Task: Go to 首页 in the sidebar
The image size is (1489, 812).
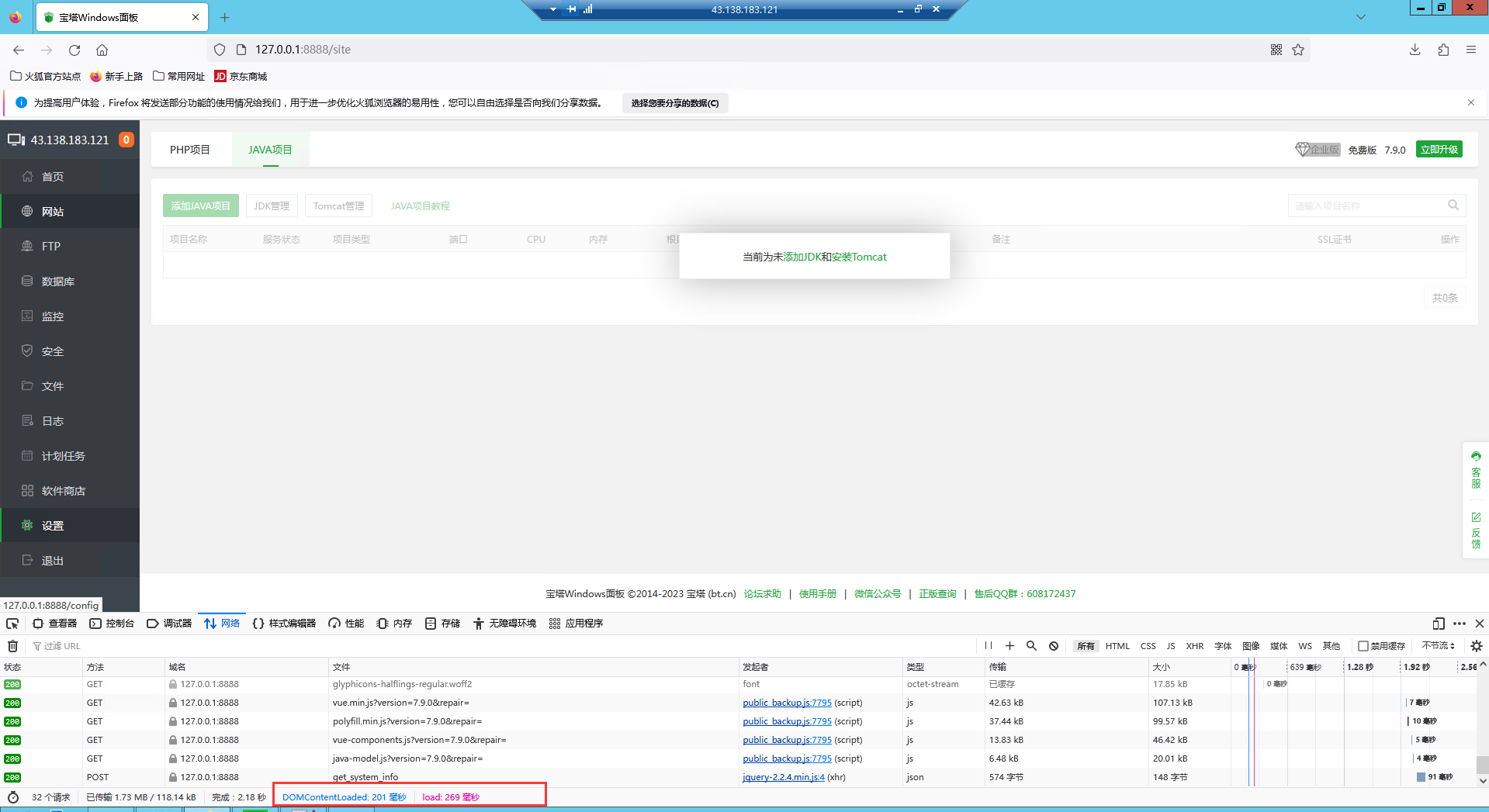Action: click(70, 177)
